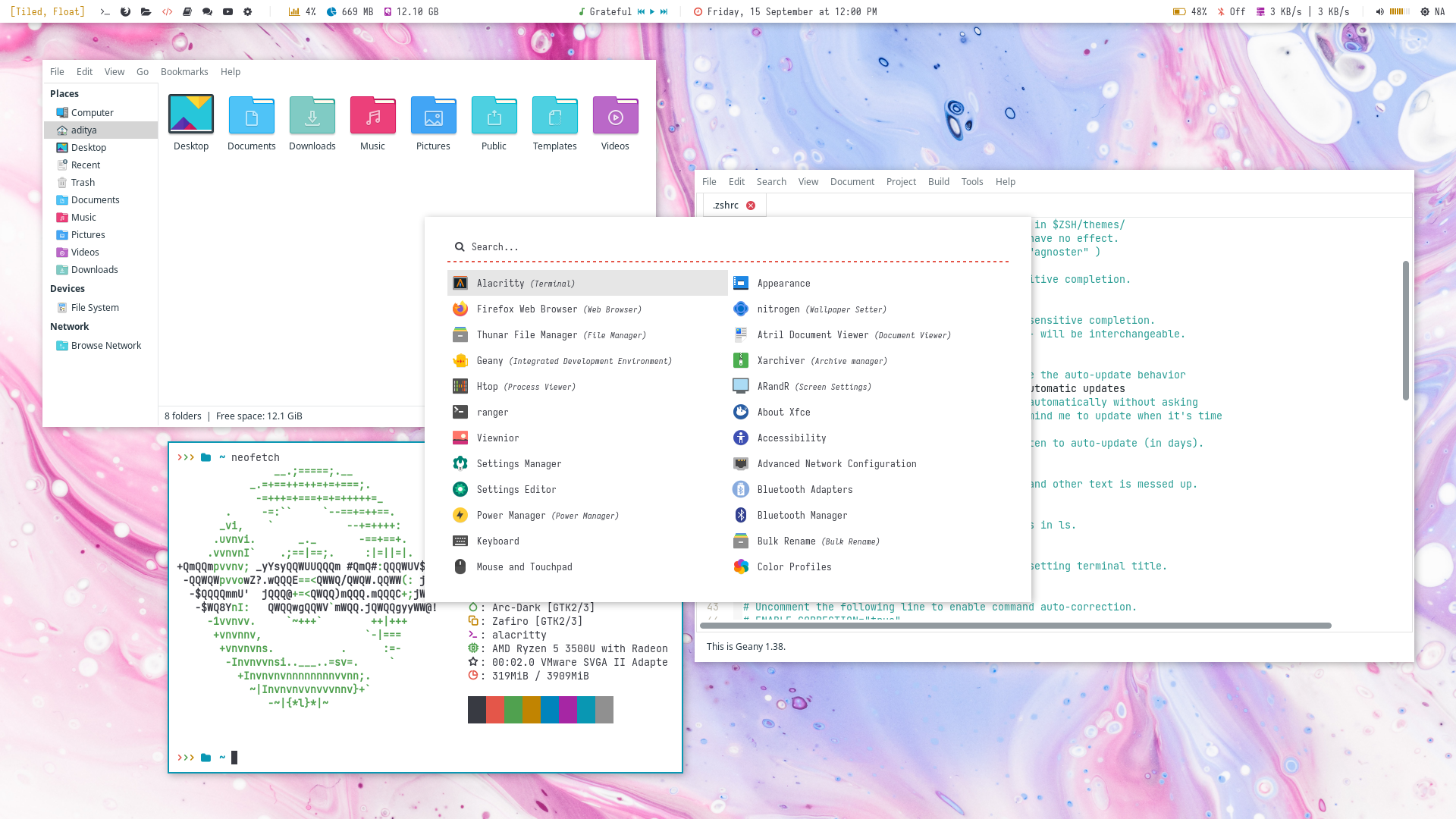Viewport: 1456px width, 819px height.
Task: Toggle Bluetooth Off indicator in top bar
Action: click(1232, 11)
